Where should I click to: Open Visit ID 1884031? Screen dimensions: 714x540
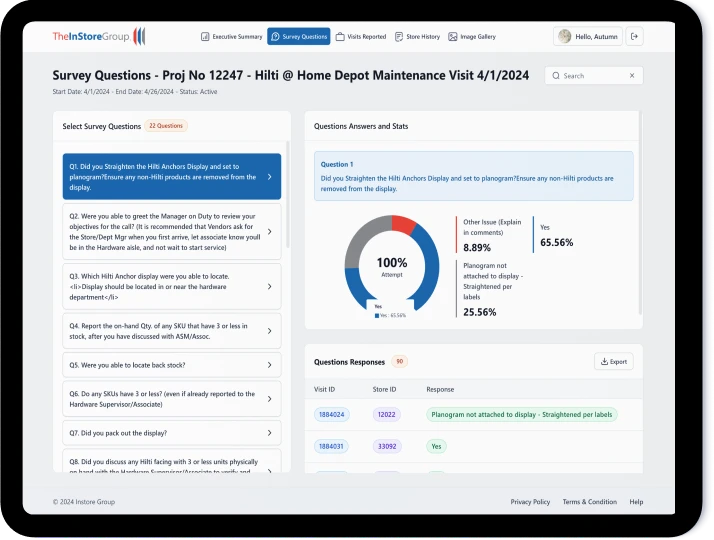[331, 446]
